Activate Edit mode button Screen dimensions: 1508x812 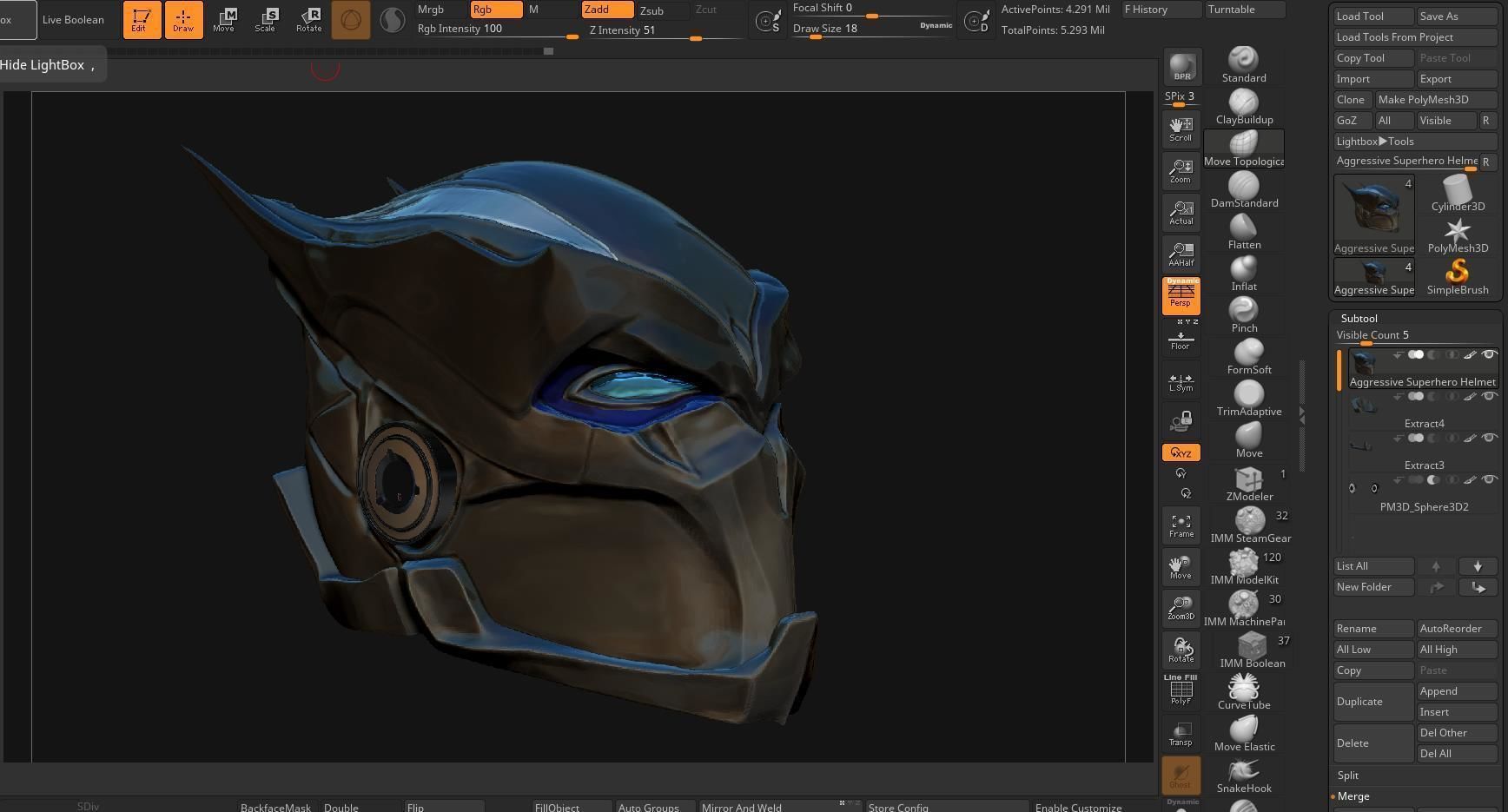click(142, 19)
